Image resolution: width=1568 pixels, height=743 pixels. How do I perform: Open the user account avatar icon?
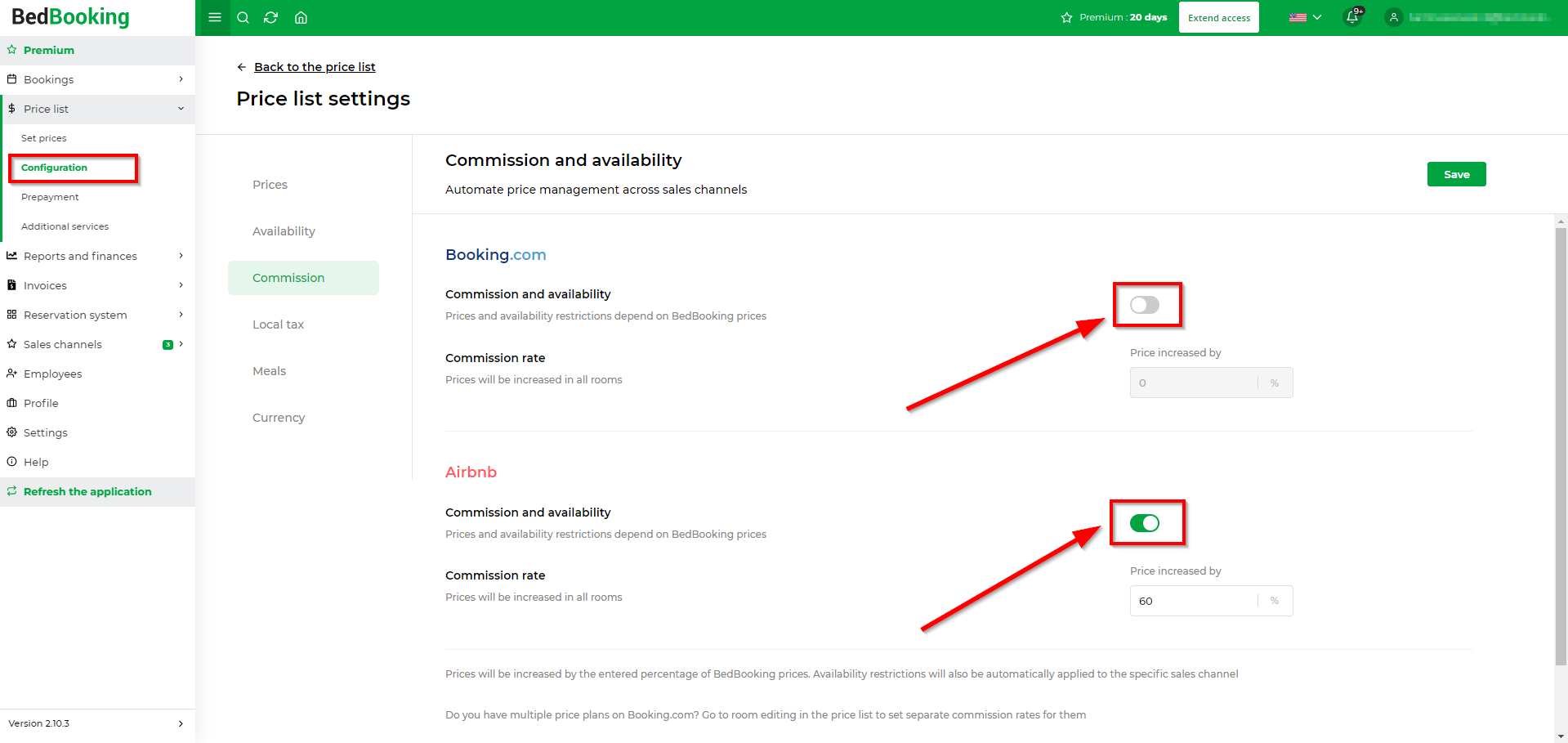click(1394, 17)
